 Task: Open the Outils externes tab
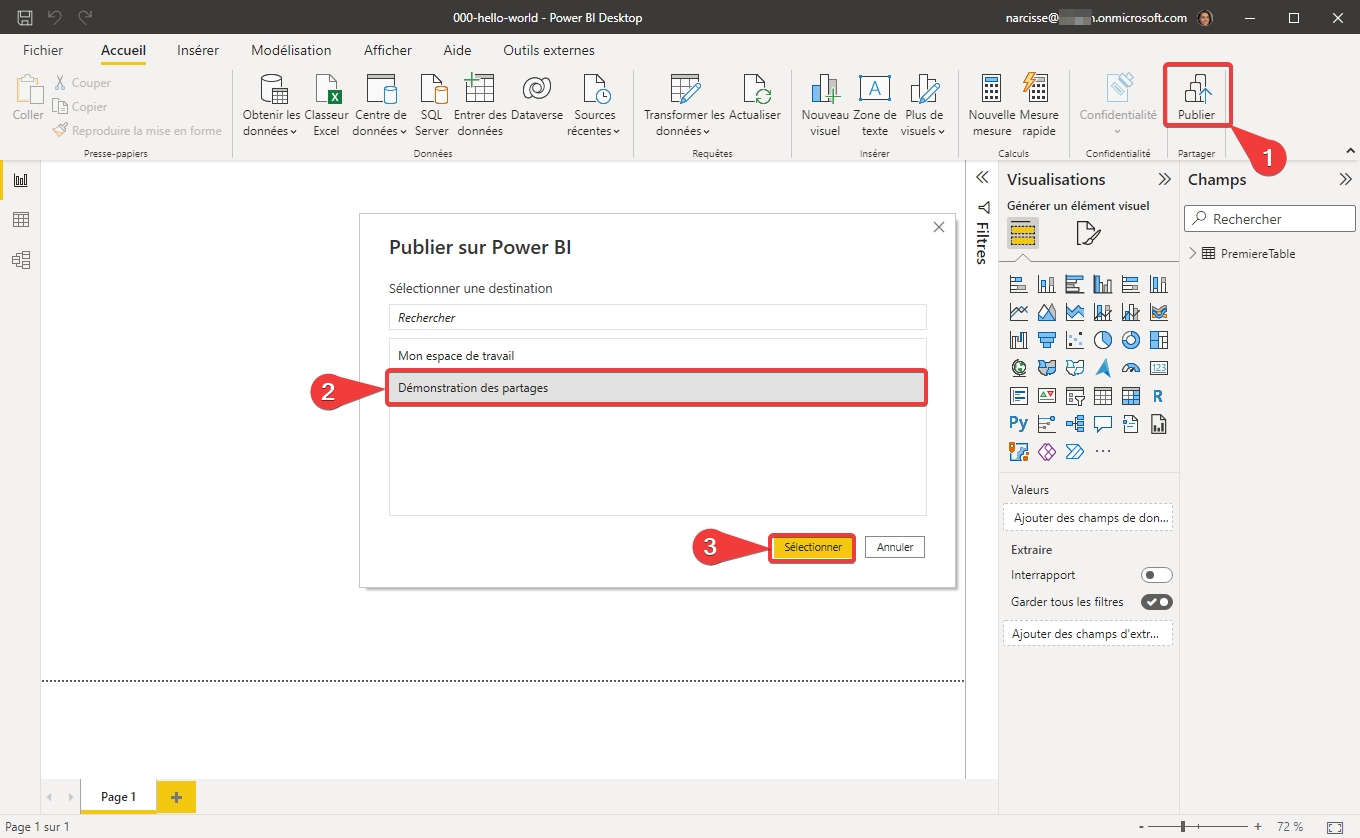tap(549, 50)
